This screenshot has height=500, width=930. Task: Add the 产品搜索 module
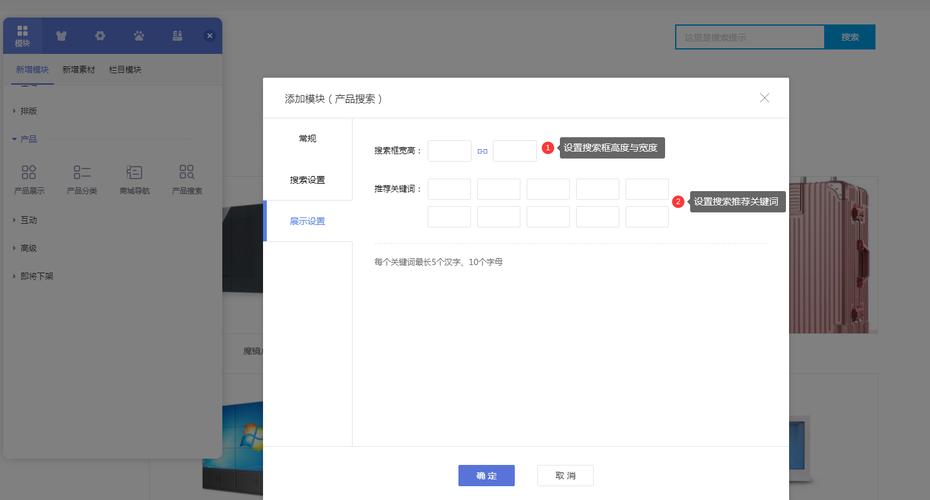click(x=187, y=180)
